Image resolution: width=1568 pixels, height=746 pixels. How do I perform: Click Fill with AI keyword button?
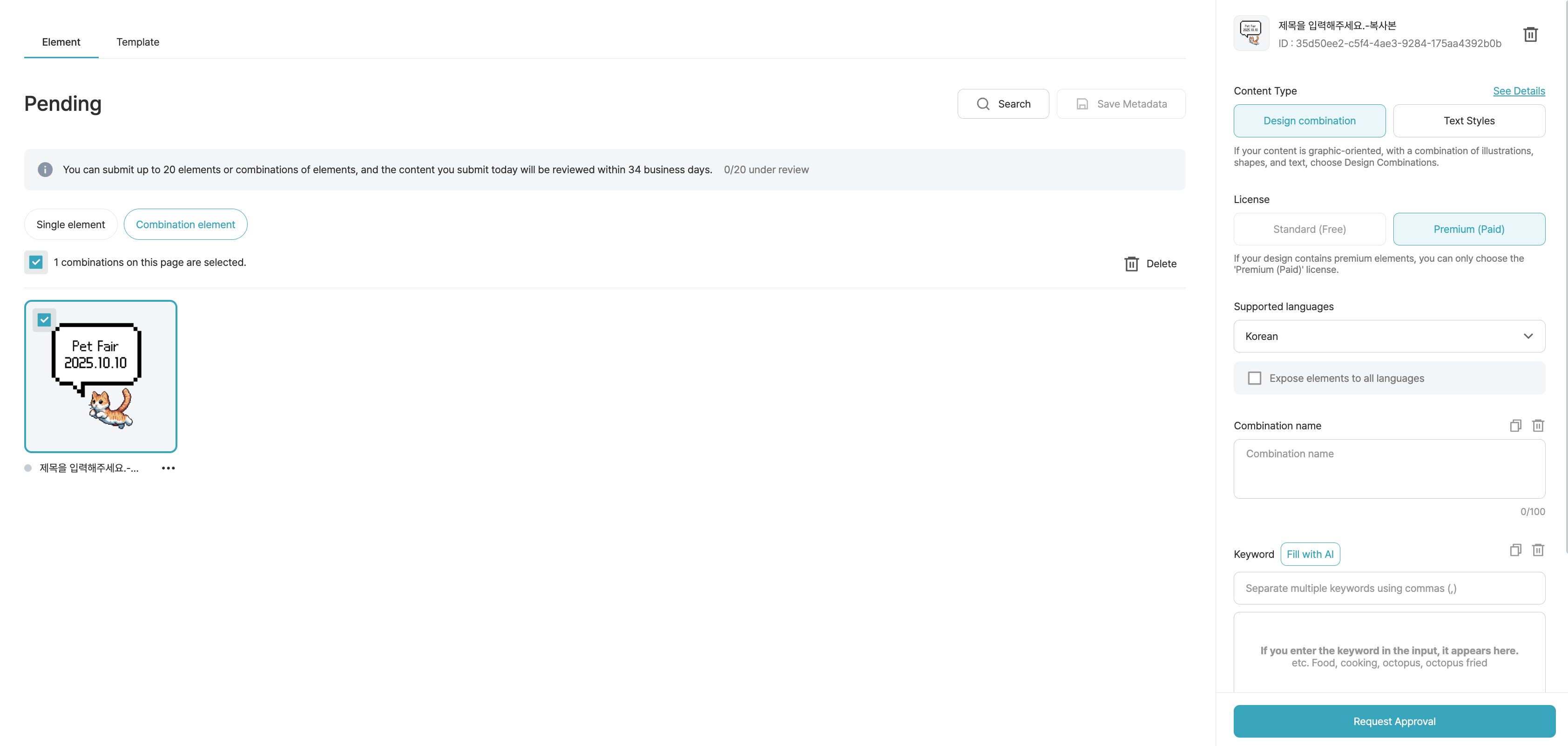tap(1309, 554)
